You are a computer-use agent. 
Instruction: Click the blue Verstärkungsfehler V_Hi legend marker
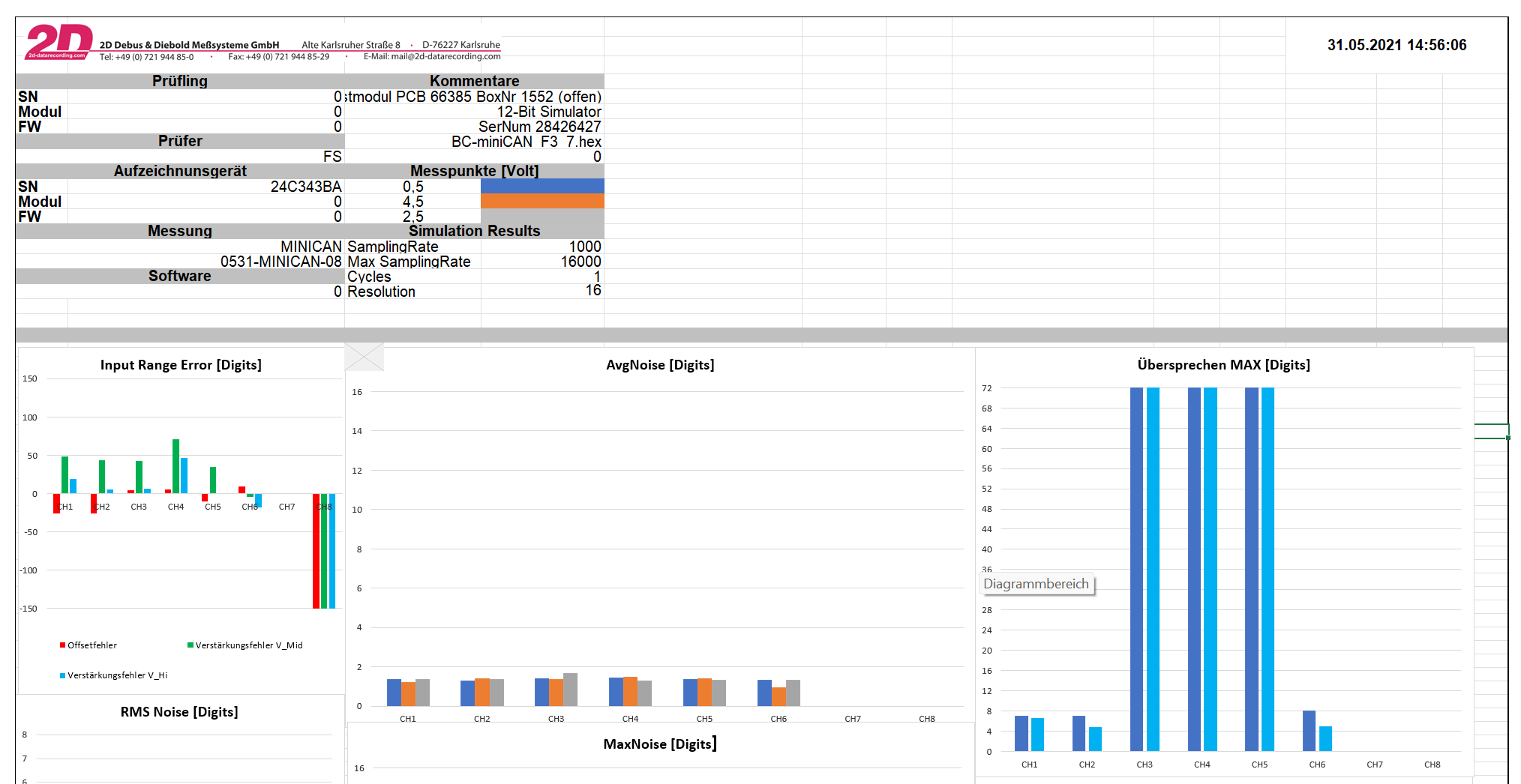63,675
